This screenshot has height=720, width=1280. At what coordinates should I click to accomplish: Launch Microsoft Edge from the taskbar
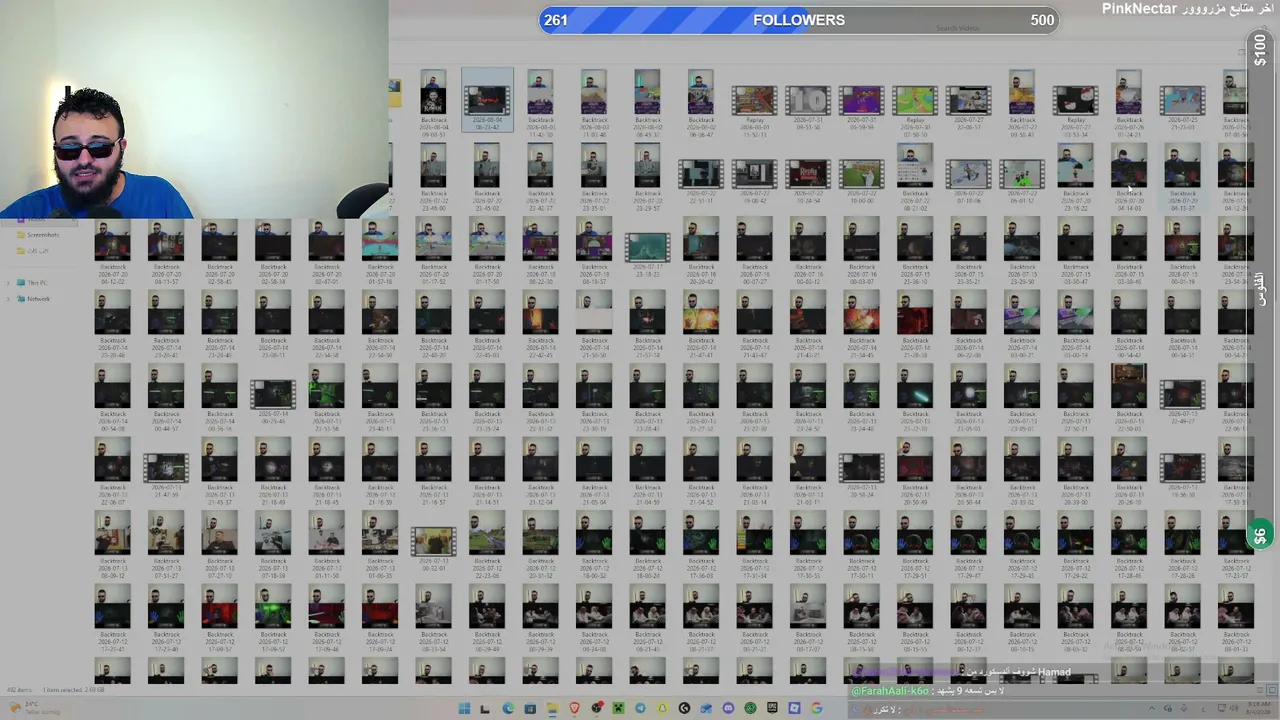508,709
